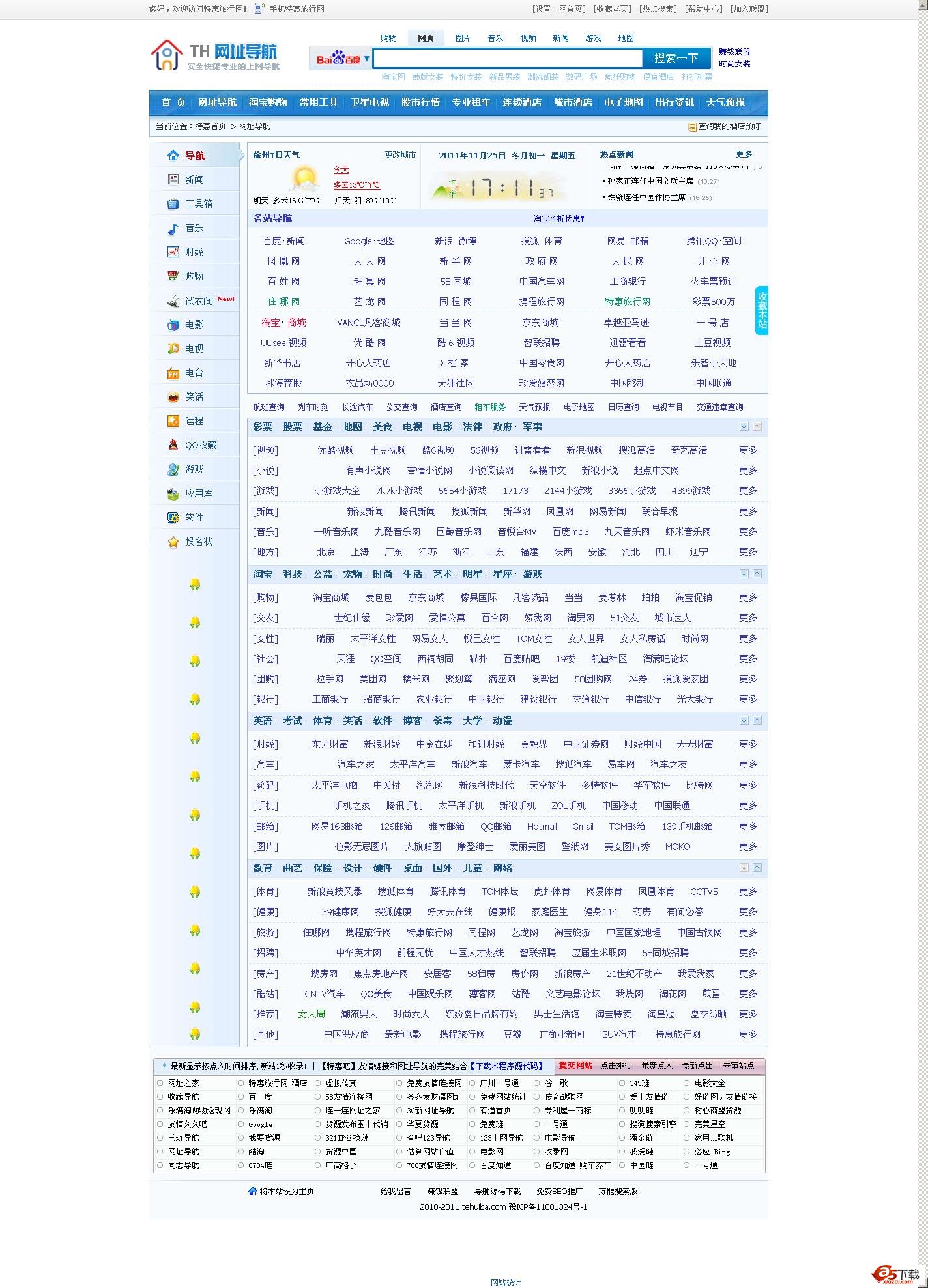
Task: Click the note icon beside 查询我的酒店预订
Action: [692, 126]
